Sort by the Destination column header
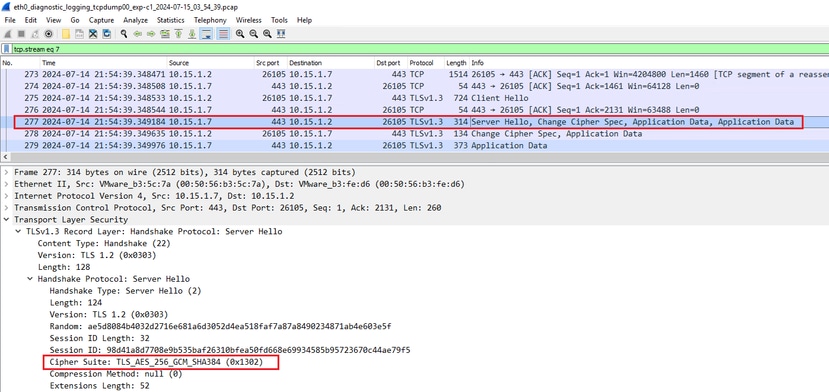The height and width of the screenshot is (392, 829). tap(331, 63)
